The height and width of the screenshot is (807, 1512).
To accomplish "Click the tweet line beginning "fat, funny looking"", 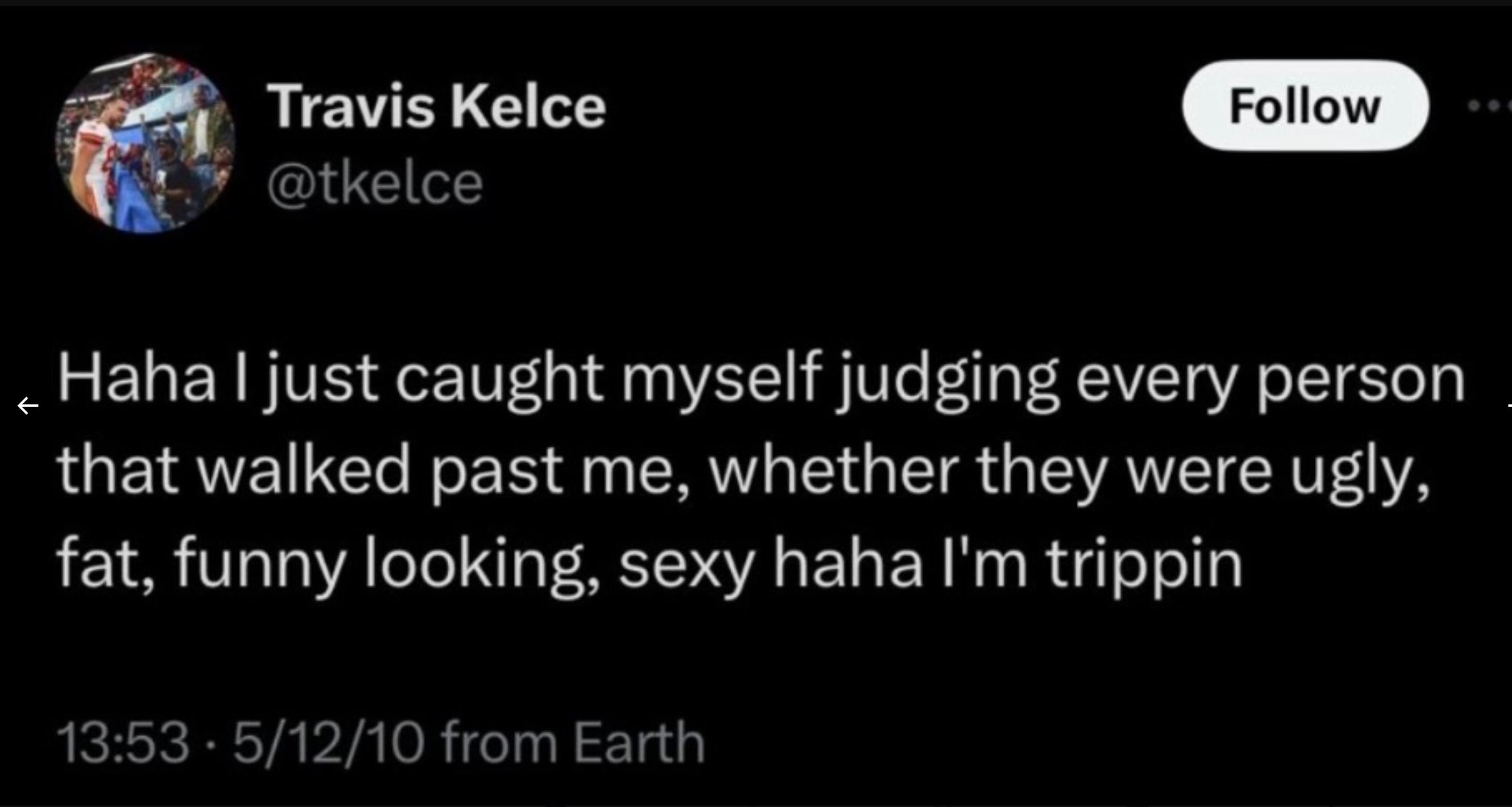I will click(649, 564).
